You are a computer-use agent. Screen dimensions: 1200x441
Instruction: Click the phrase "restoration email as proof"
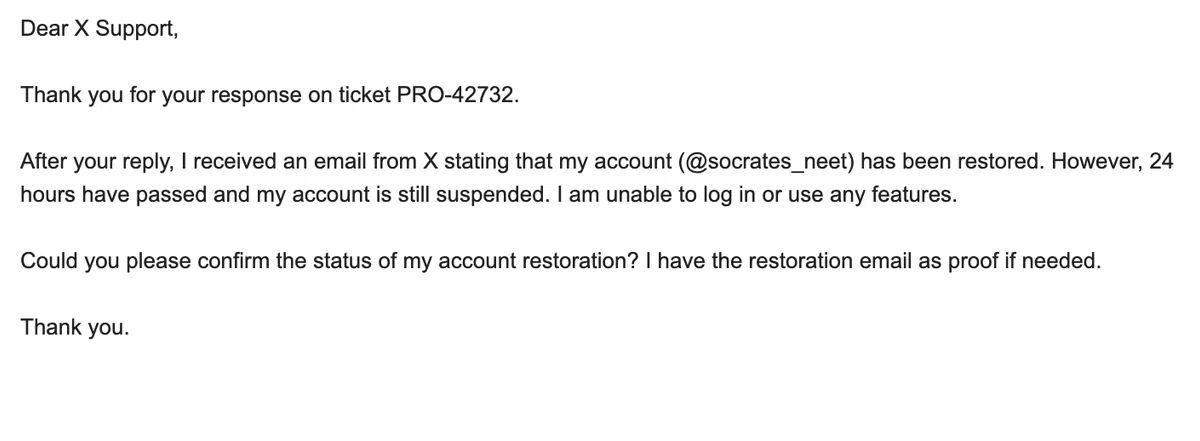click(x=874, y=260)
